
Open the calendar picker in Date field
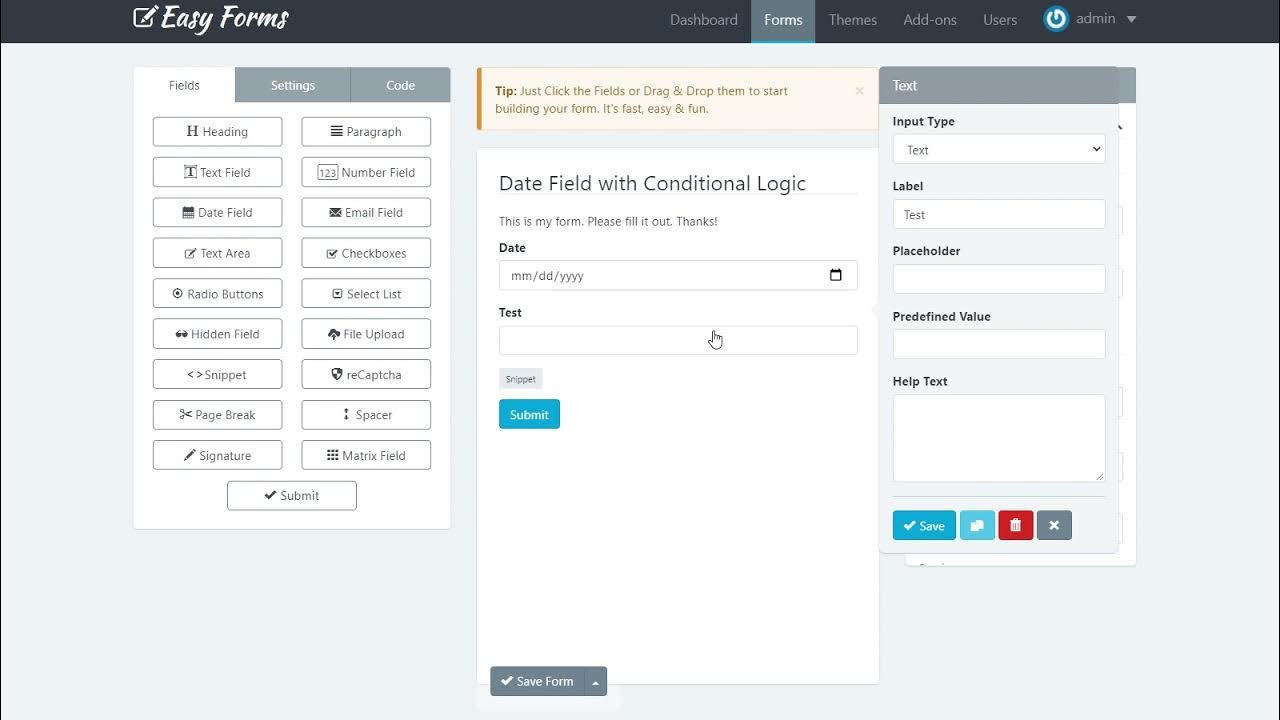click(x=836, y=276)
